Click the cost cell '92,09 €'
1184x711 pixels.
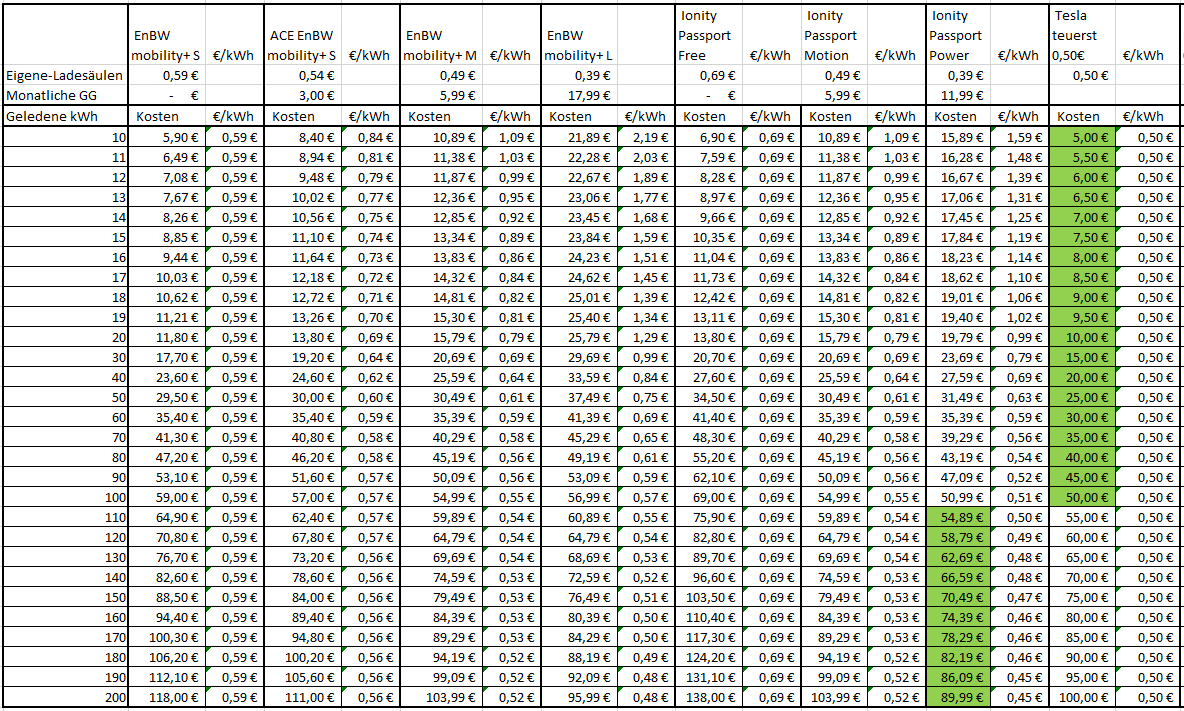click(x=579, y=678)
